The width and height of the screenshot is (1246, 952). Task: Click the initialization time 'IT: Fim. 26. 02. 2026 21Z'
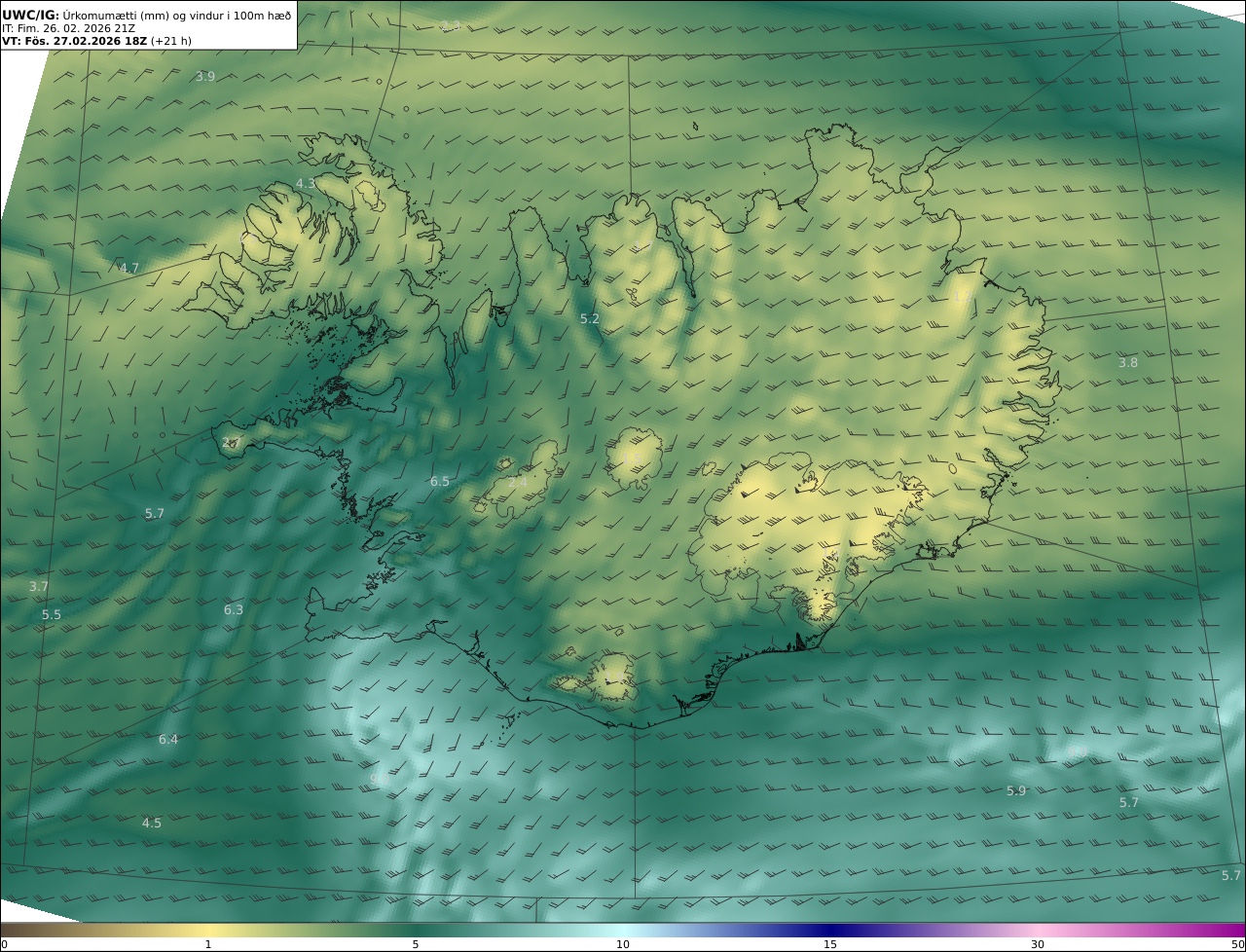tap(69, 28)
